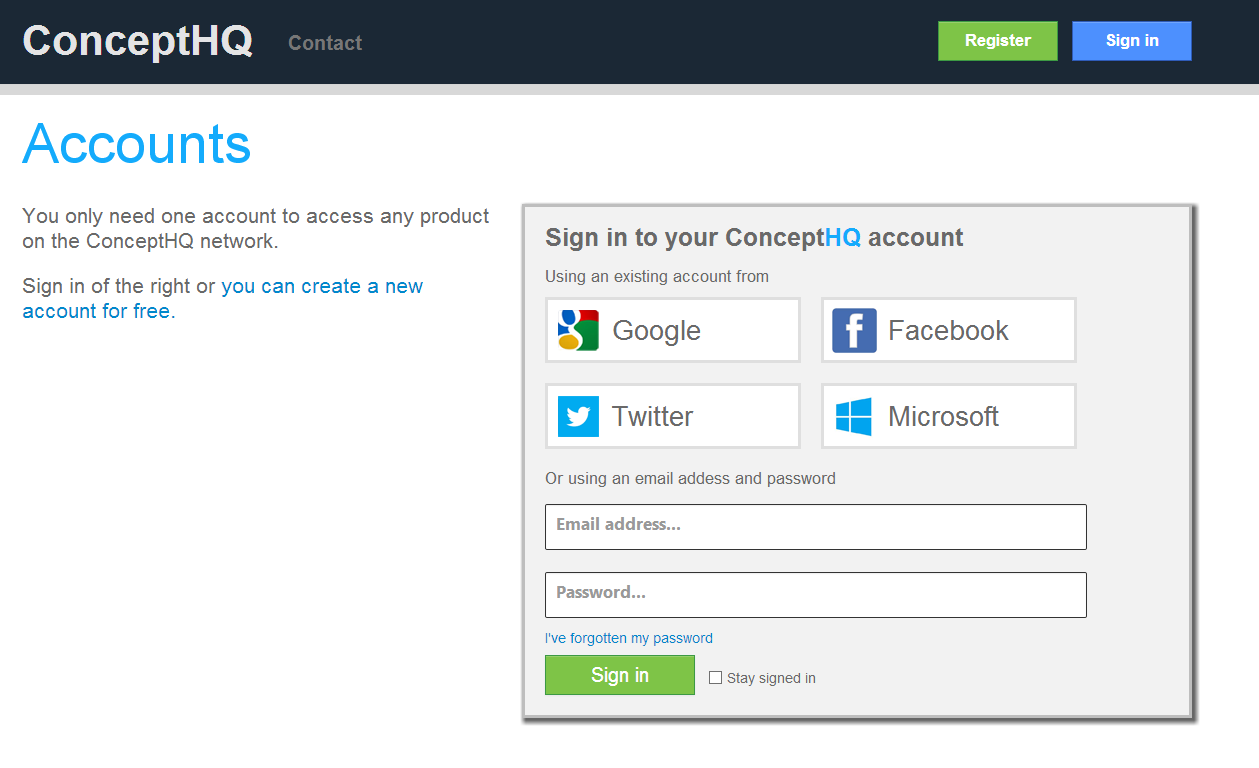1259x768 pixels.
Task: Sign in with Google account button
Action: [x=673, y=330]
